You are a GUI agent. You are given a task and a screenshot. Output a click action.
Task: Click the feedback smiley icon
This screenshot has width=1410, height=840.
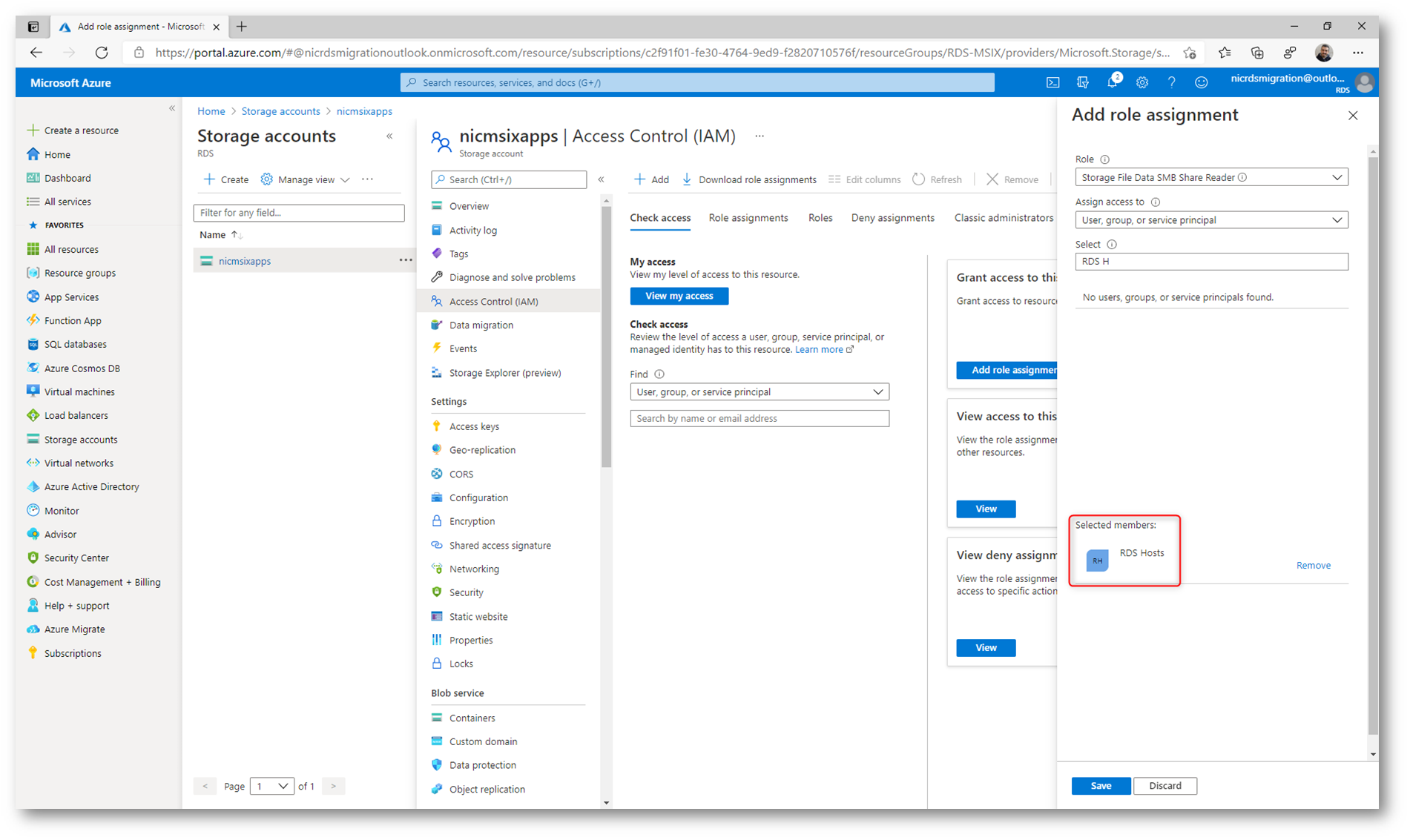(x=1202, y=82)
